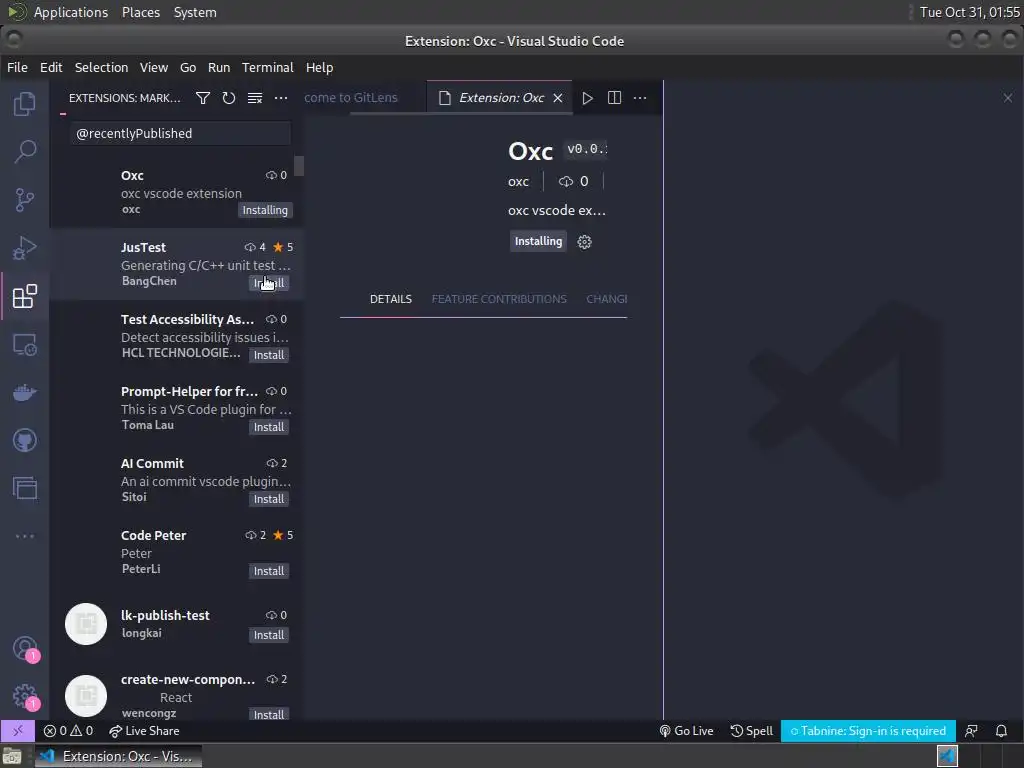Install create-new-component extension

pos(269,714)
